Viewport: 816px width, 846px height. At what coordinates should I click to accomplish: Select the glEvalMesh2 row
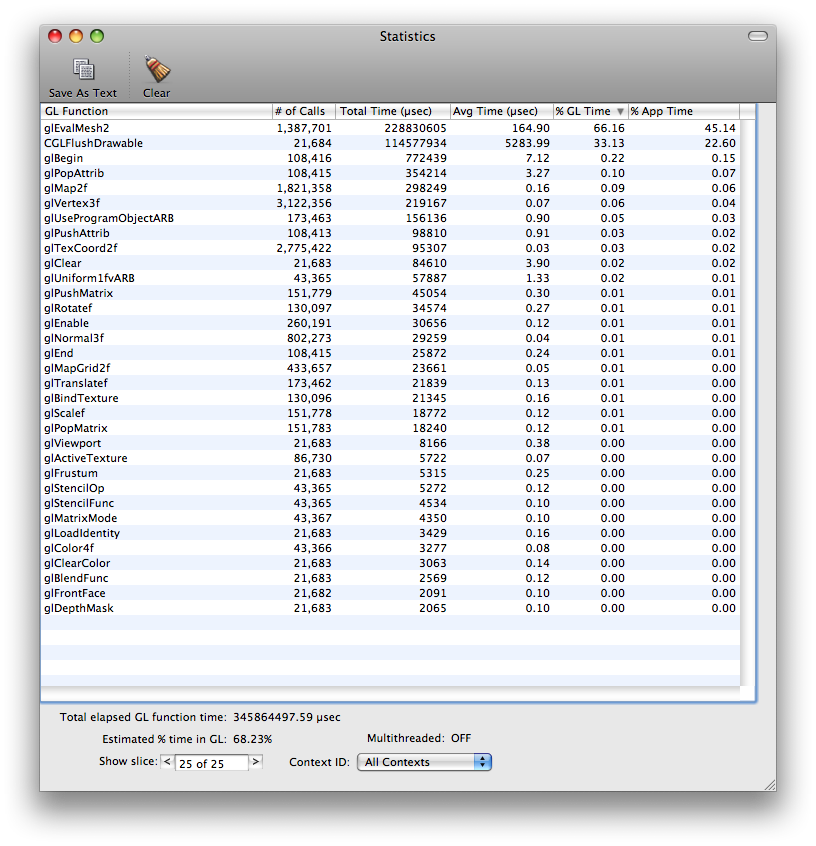tap(390, 128)
